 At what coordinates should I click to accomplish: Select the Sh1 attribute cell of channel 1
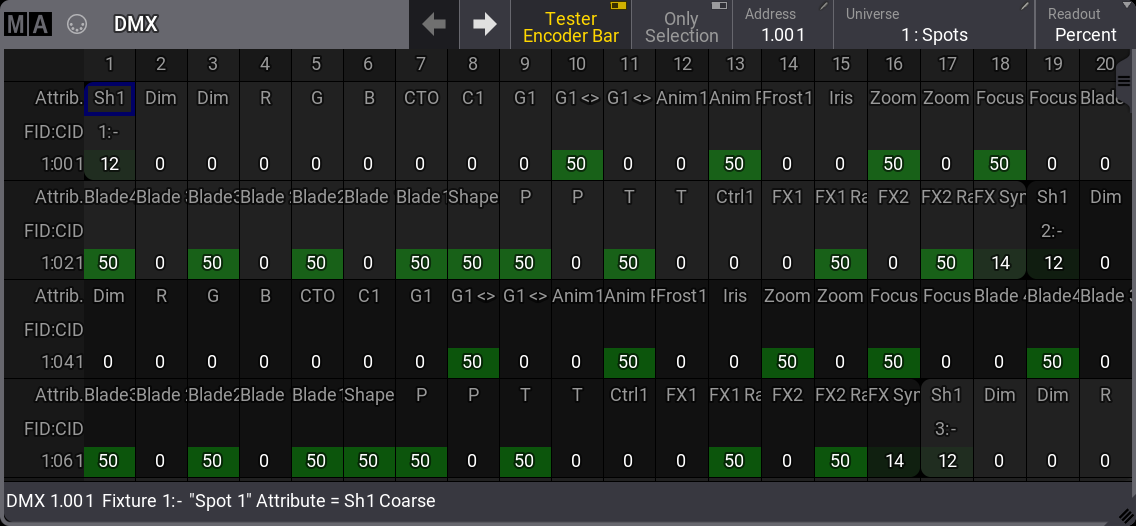108,98
